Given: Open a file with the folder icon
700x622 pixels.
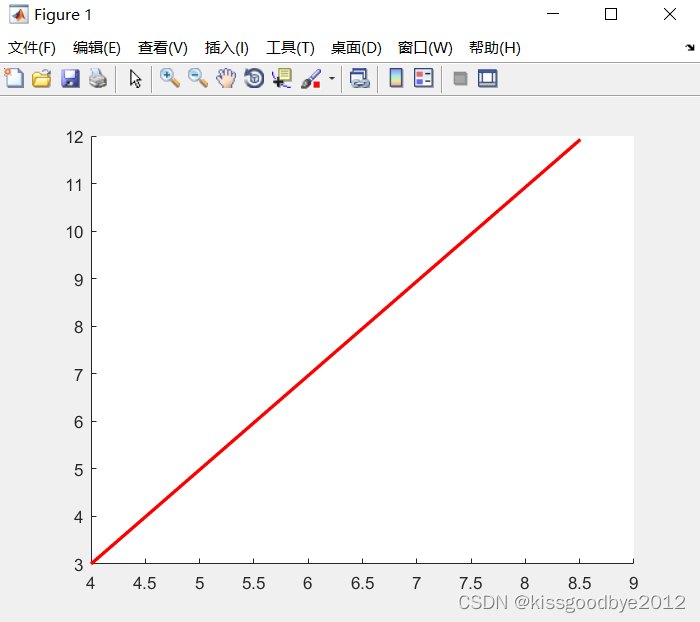Looking at the screenshot, I should 42,79.
